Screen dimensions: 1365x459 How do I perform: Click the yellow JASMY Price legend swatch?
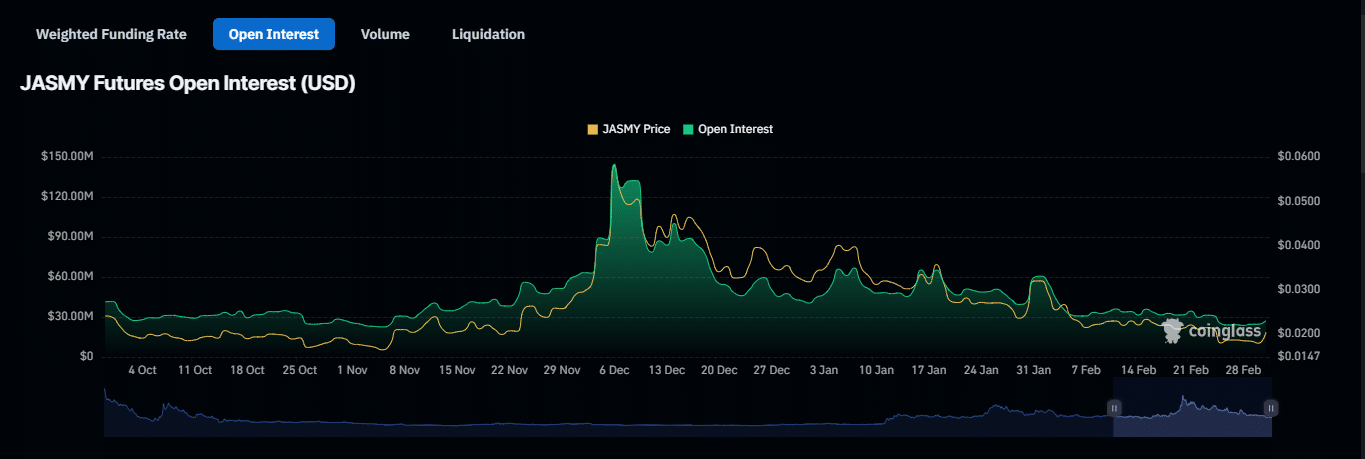[593, 129]
